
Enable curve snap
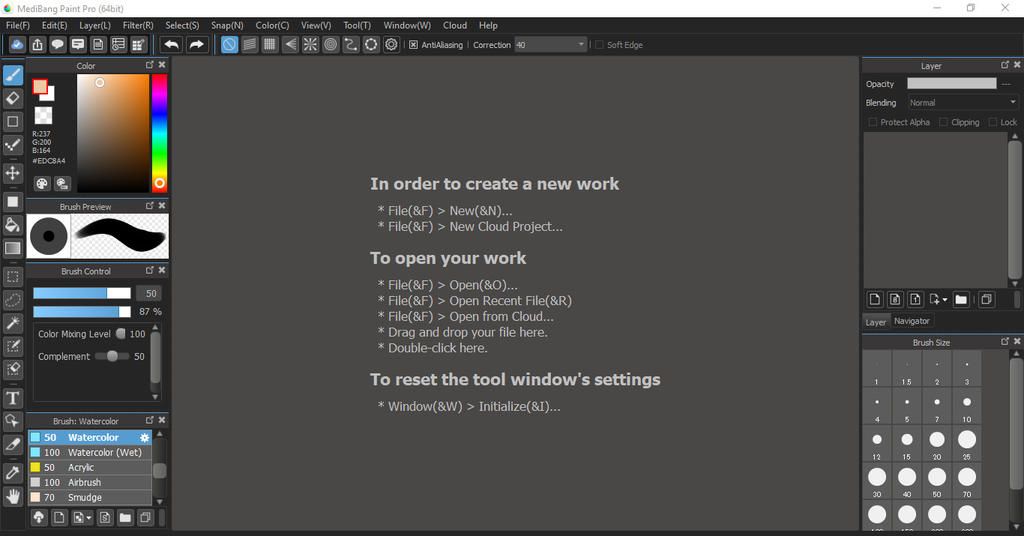click(x=351, y=44)
